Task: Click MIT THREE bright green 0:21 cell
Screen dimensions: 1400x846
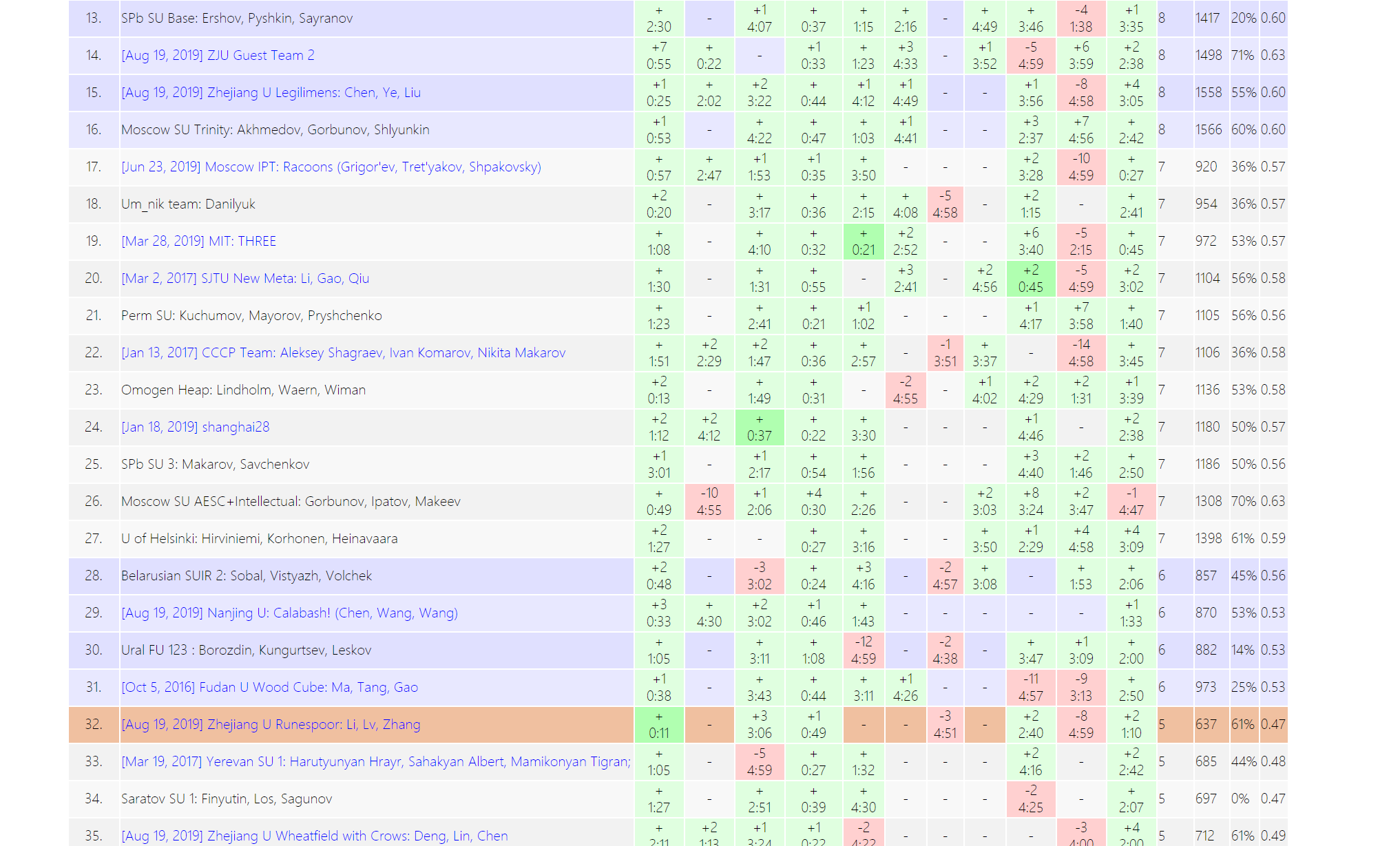Action: pyautogui.click(x=863, y=242)
